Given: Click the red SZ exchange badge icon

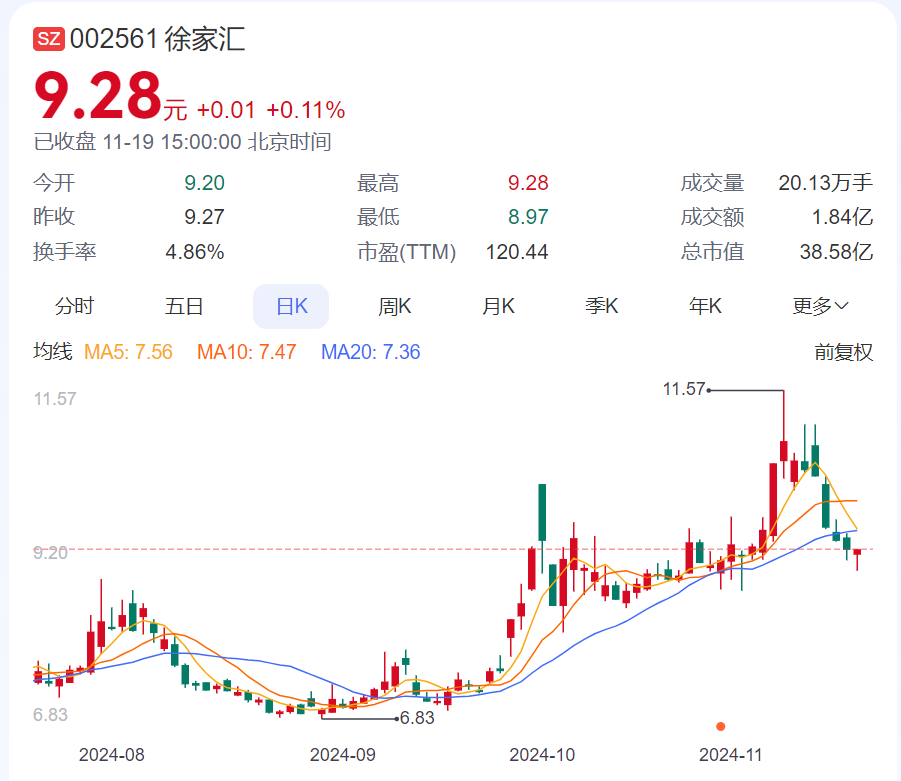Looking at the screenshot, I should click(48, 39).
